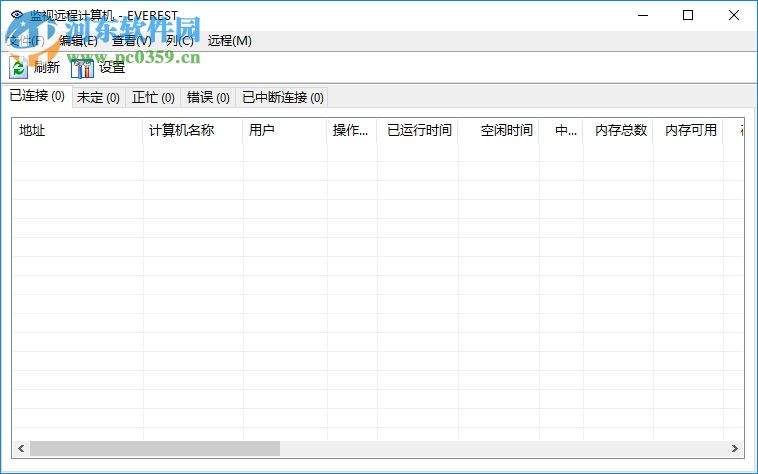Switch to the 已连接 (0) tab
The image size is (758, 474).
(37, 96)
